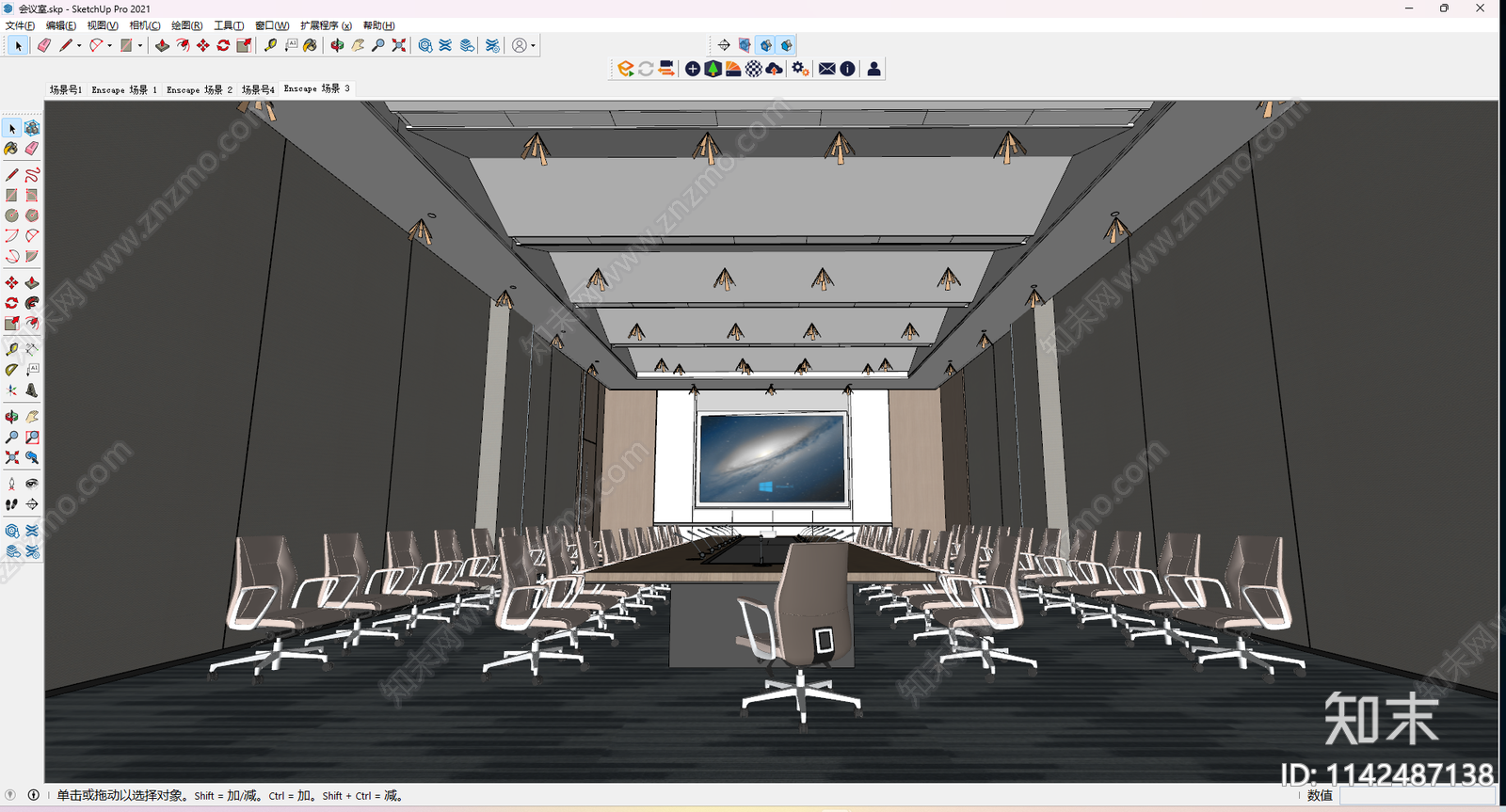Toggle Enscape Synchronize Views camera icon
Viewport: 1506px width, 812px height.
coord(666,69)
